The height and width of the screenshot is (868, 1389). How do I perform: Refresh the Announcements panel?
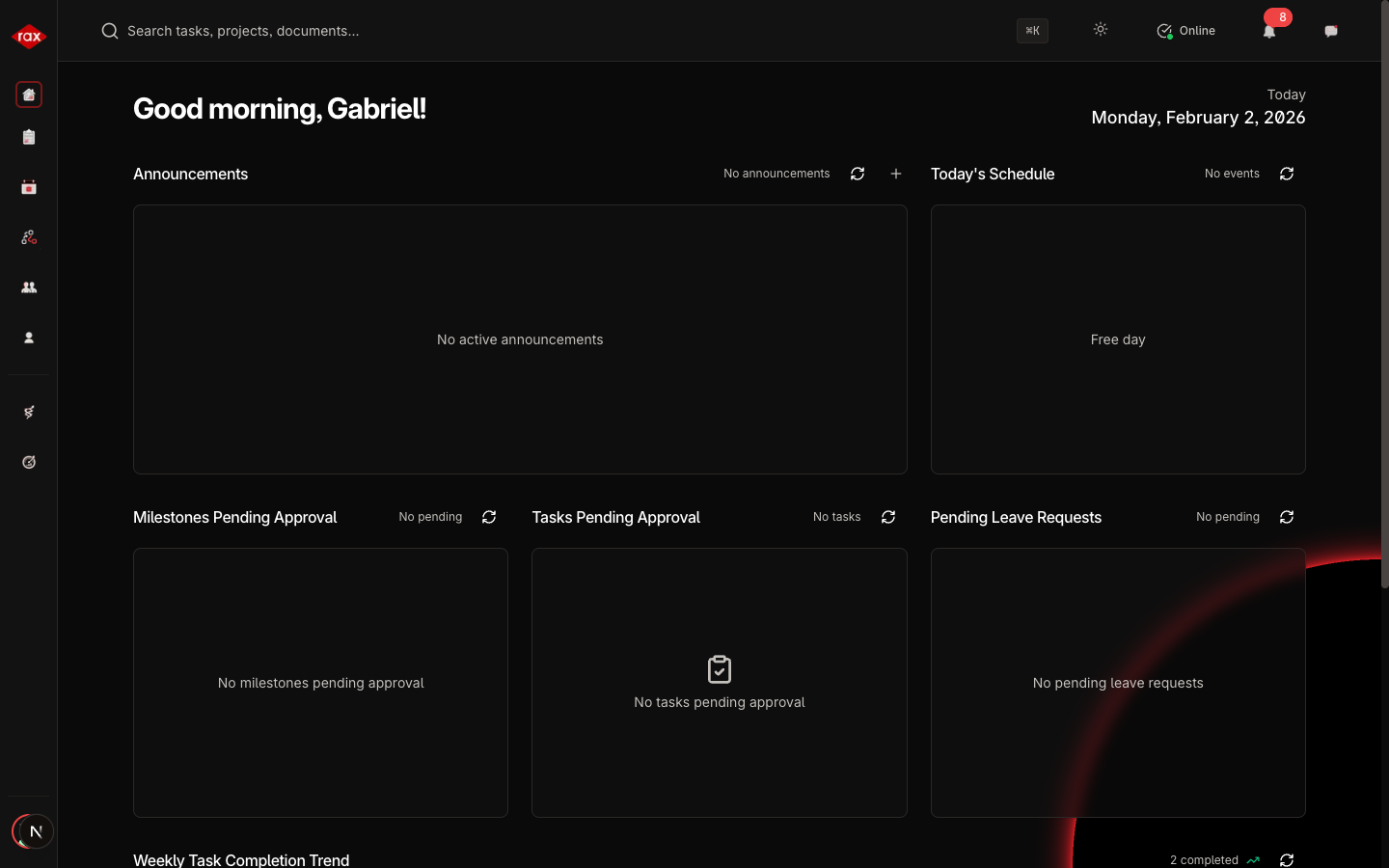pyautogui.click(x=858, y=174)
